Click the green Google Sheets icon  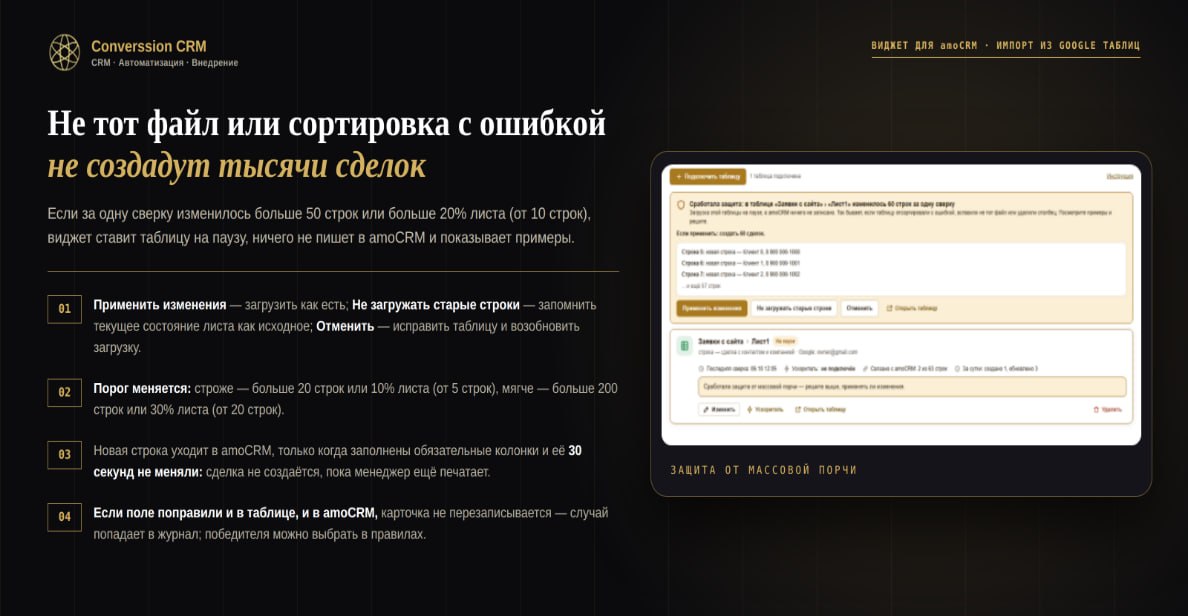pos(684,346)
